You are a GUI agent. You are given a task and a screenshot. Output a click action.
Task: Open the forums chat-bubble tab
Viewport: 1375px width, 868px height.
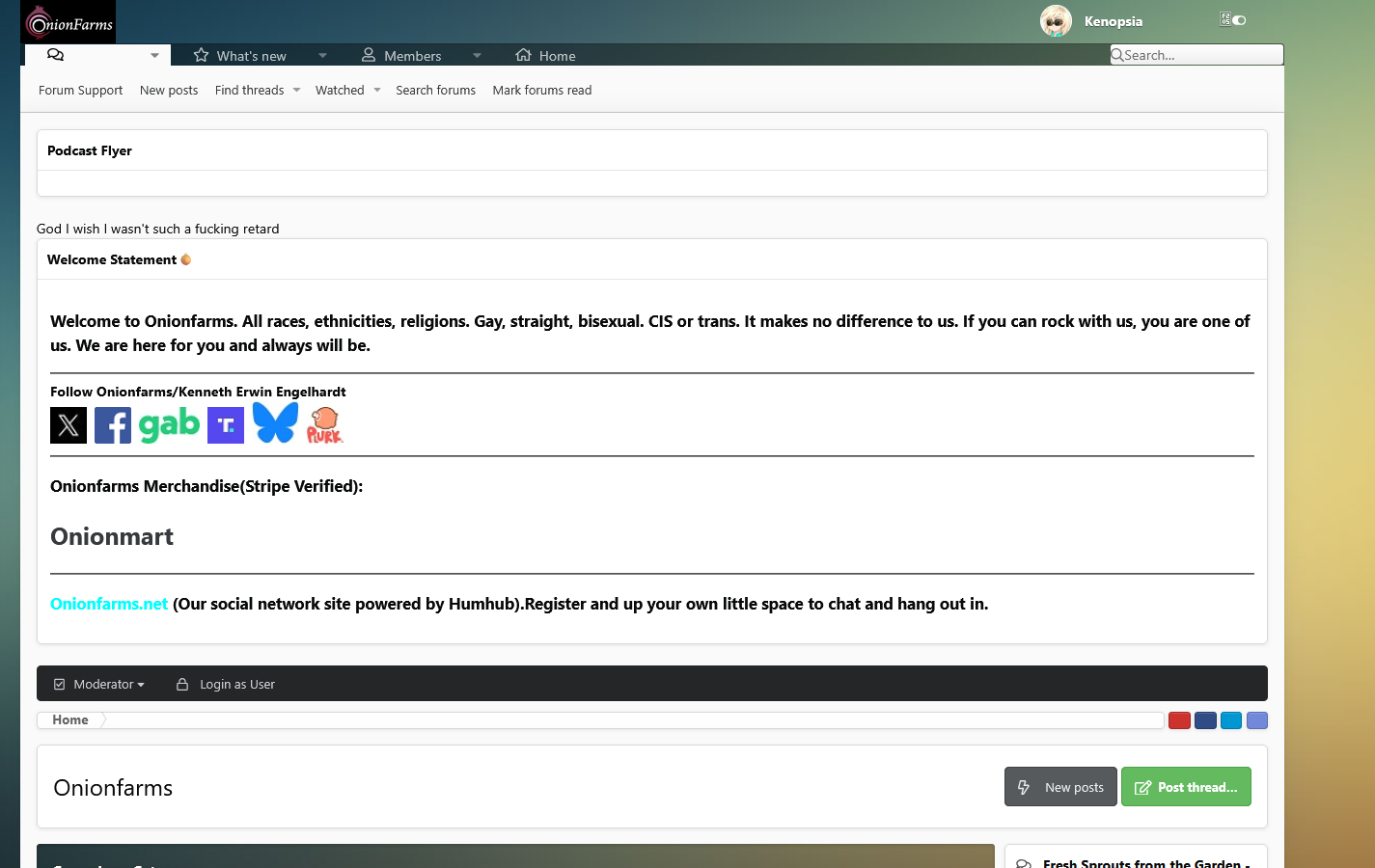click(x=55, y=55)
